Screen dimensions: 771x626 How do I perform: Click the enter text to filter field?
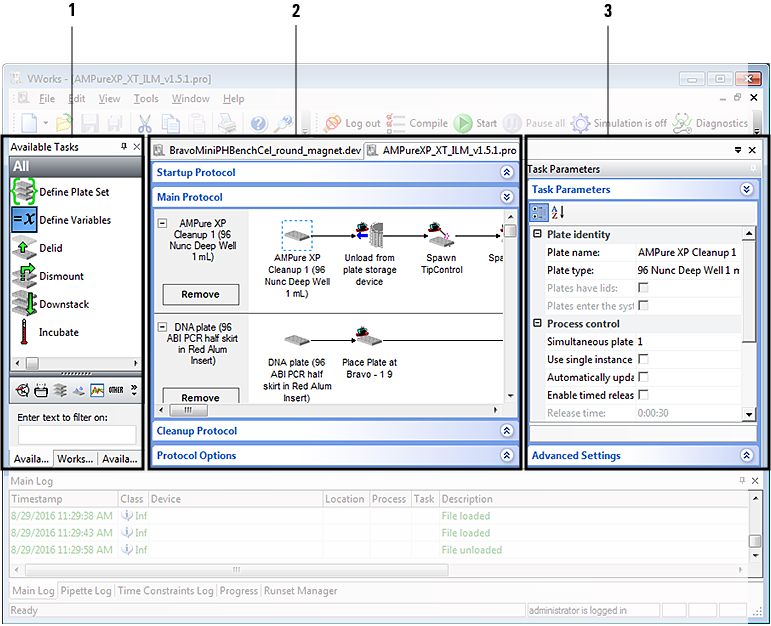77,435
